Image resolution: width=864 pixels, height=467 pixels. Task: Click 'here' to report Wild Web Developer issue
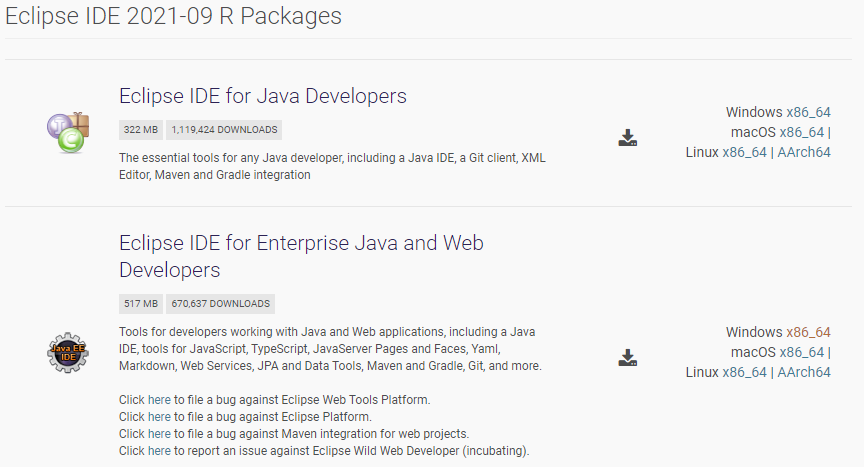[x=159, y=451]
